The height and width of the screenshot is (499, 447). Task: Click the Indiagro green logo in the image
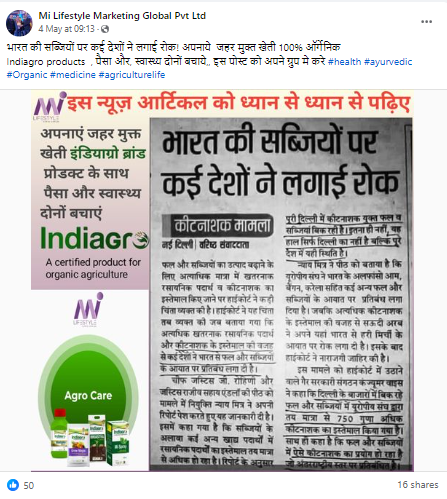[94, 238]
